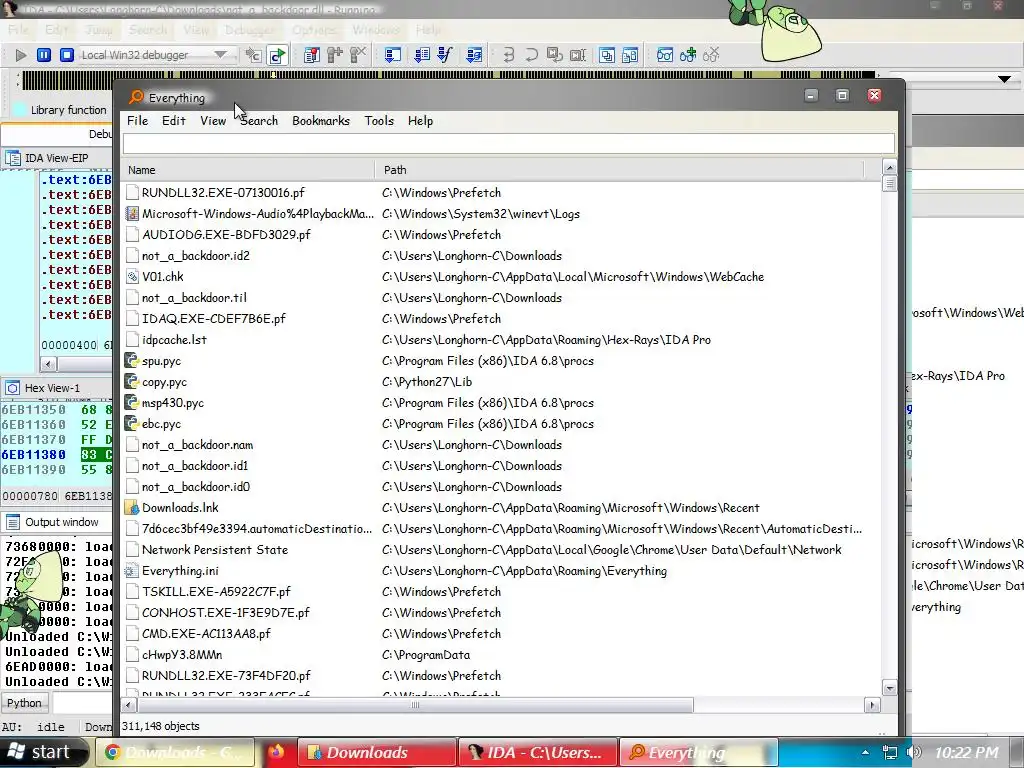Select cHwpY3.8MMn file in ProgramData
1024x768 pixels.
click(182, 654)
